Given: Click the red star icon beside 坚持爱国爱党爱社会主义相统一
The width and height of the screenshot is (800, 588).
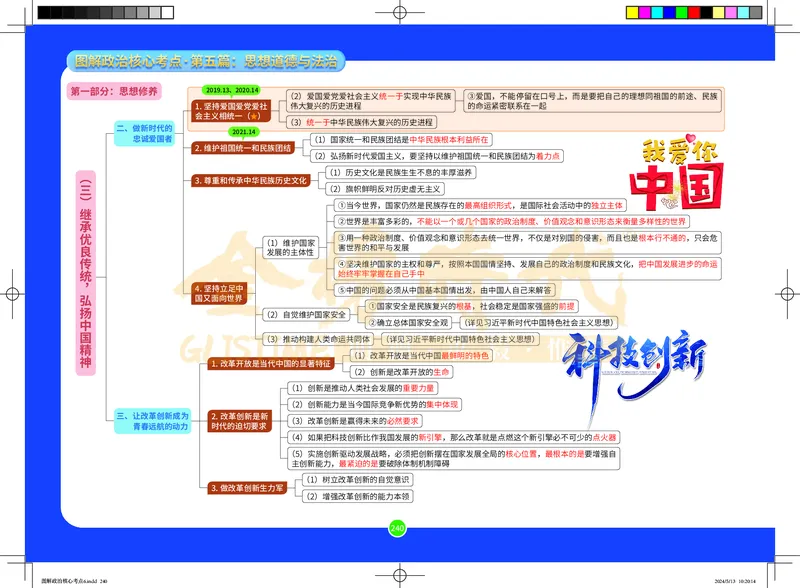Looking at the screenshot, I should click(x=252, y=117).
